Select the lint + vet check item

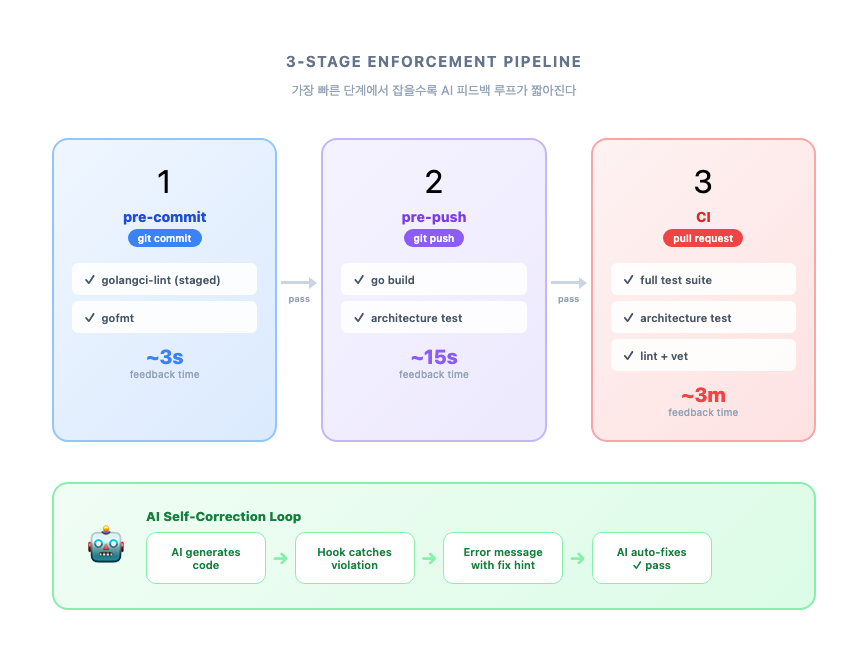click(703, 356)
